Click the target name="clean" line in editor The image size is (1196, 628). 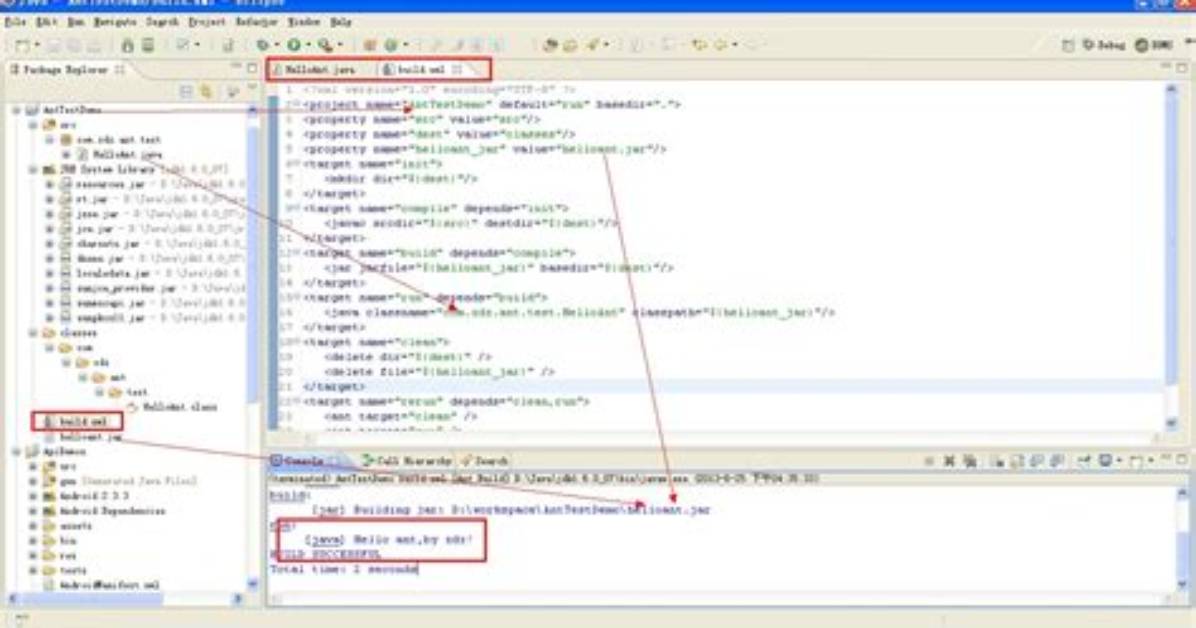click(377, 342)
